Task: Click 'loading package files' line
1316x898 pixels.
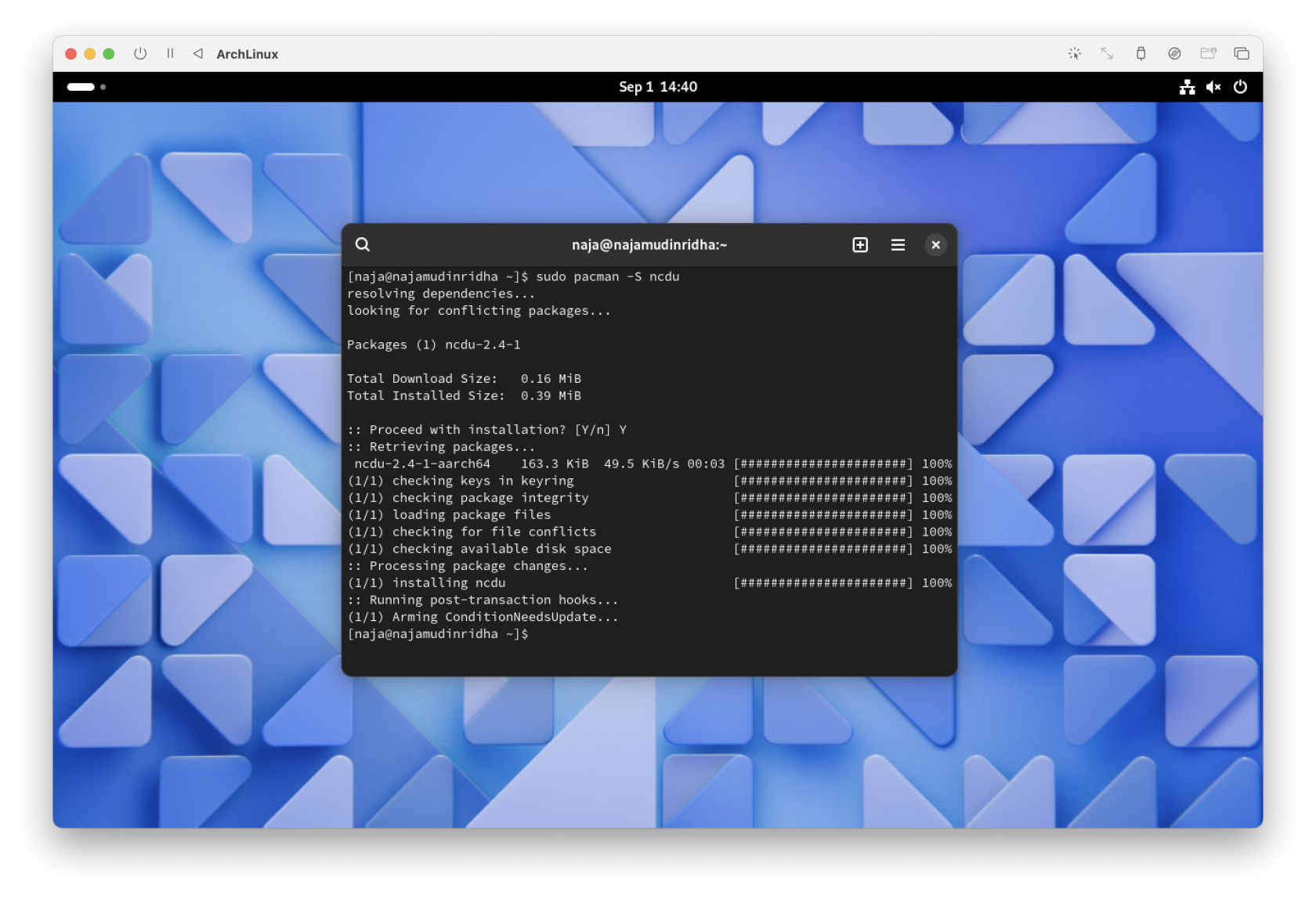Action: [649, 515]
